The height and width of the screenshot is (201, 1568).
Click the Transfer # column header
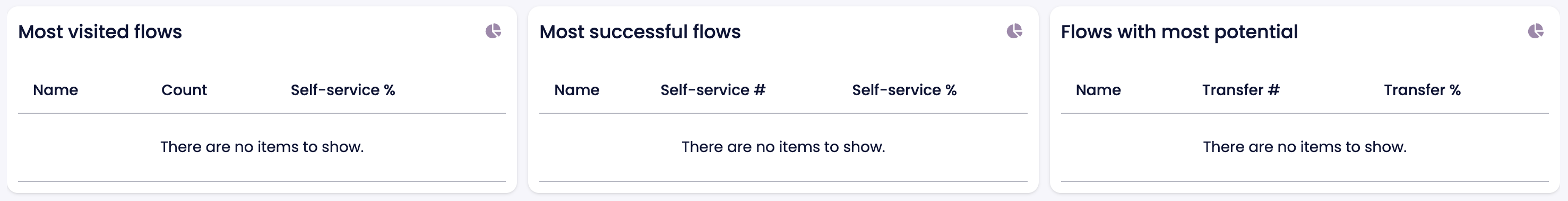click(x=1240, y=90)
